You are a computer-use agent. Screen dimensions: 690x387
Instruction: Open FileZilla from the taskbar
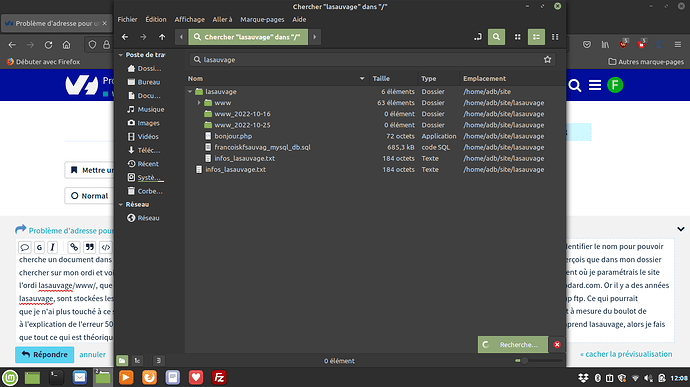tap(219, 377)
